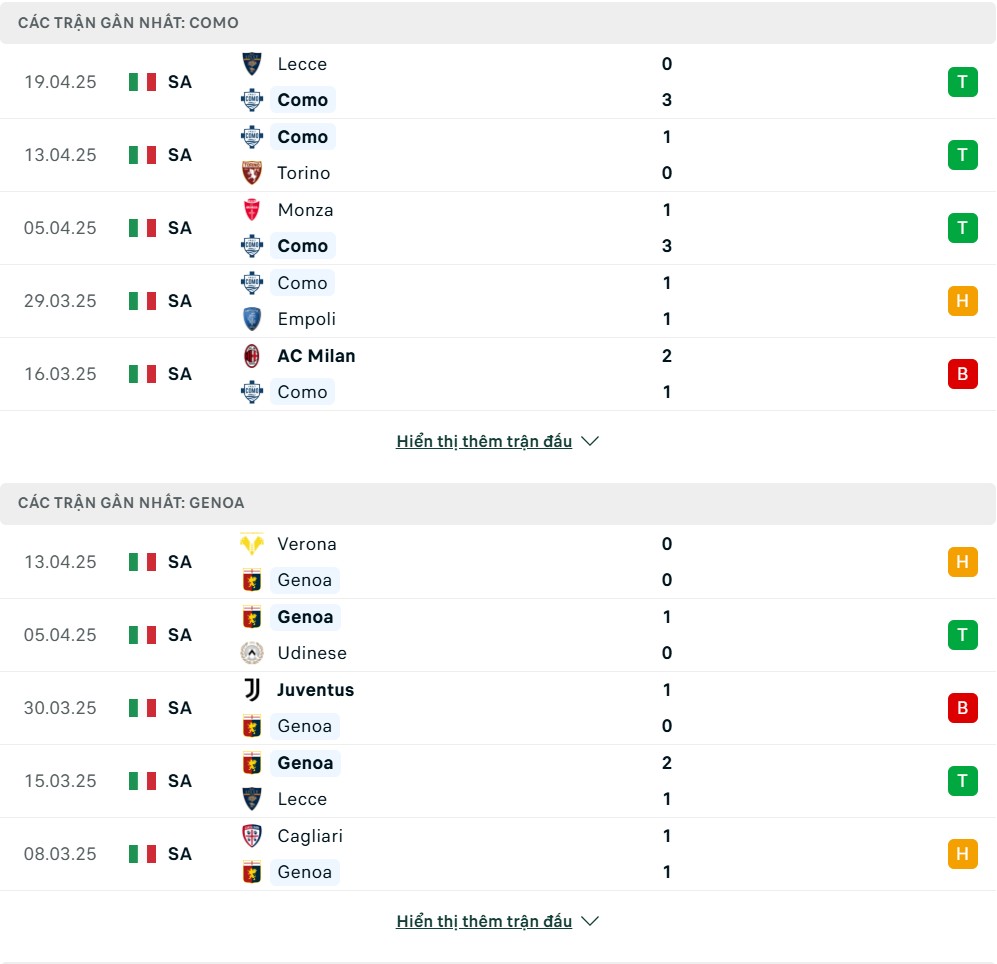997x964 pixels.
Task: Click the Lecce crest in 19.04.25 match
Action: coord(252,64)
